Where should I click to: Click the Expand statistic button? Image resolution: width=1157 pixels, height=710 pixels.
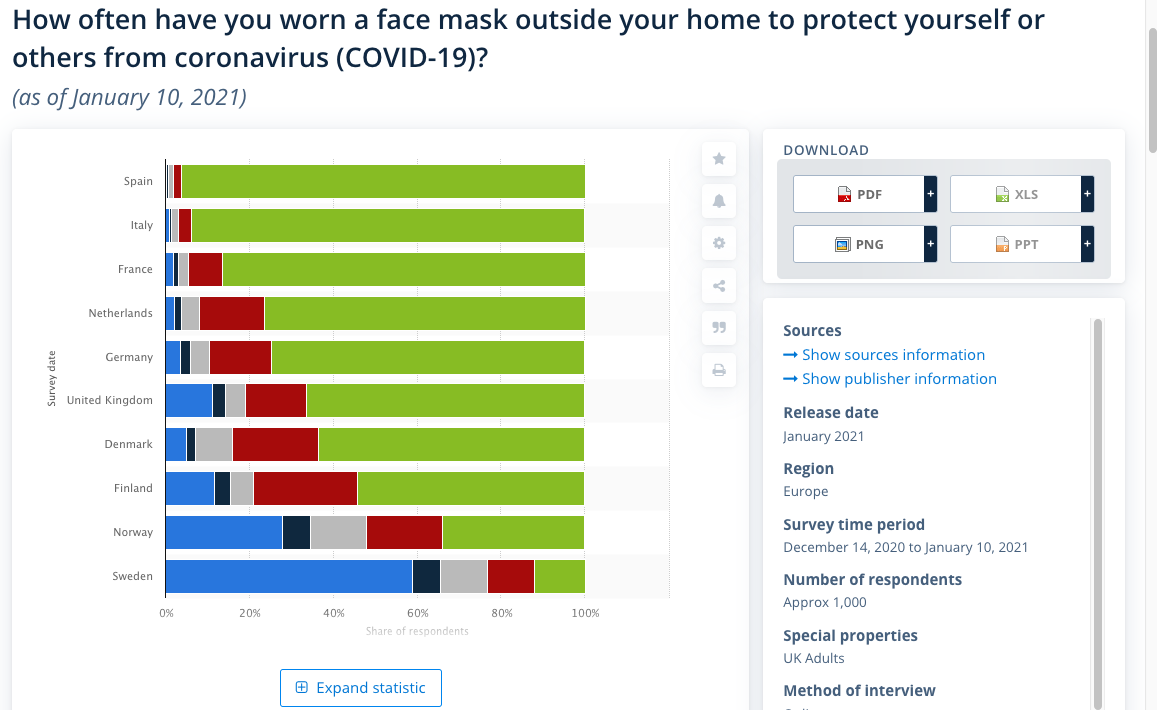pos(360,688)
